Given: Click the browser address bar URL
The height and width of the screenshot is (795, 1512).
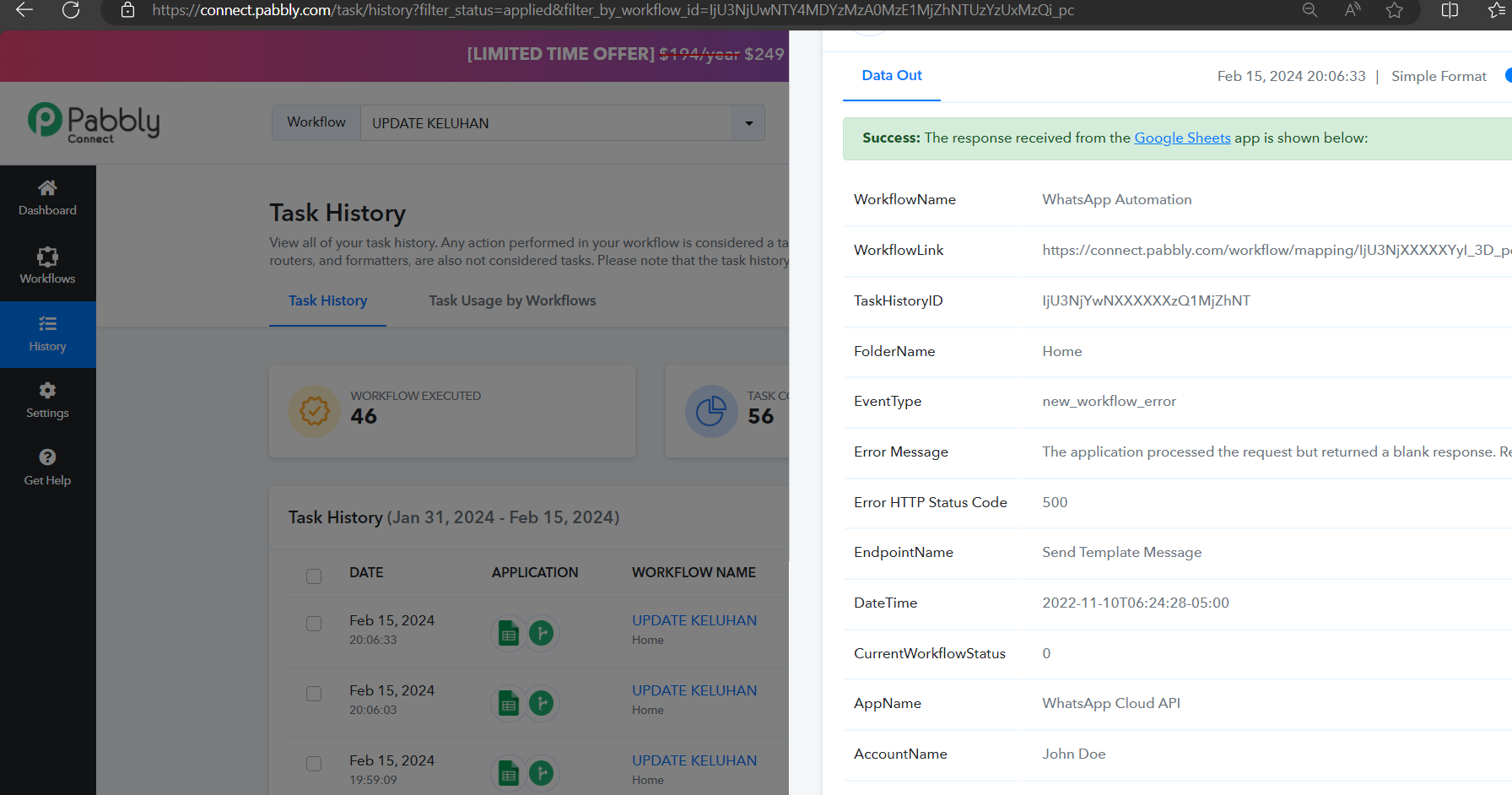Looking at the screenshot, I should coord(613,10).
